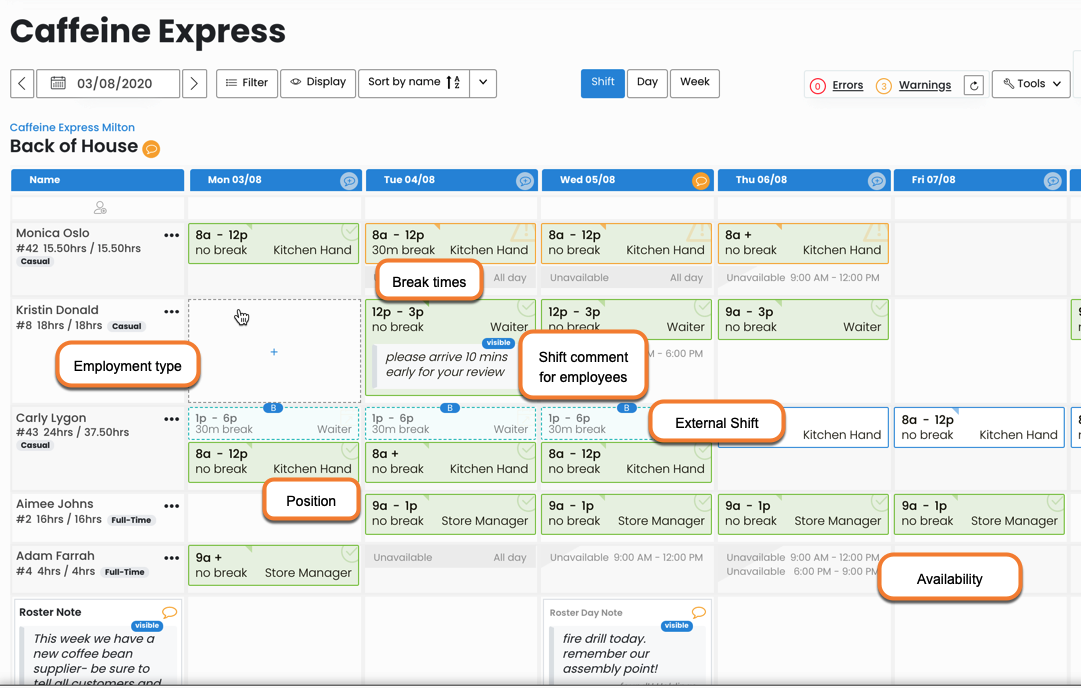Open the orange comment icon beside Back of House
Image resolution: width=1081 pixels, height=688 pixels.
pos(152,149)
